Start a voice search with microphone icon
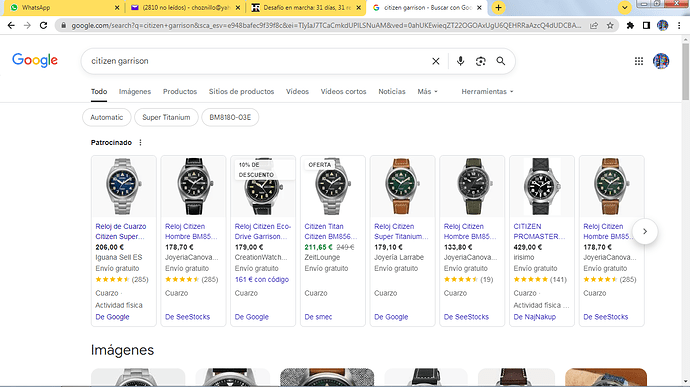The height and width of the screenshot is (387, 690). click(x=460, y=61)
